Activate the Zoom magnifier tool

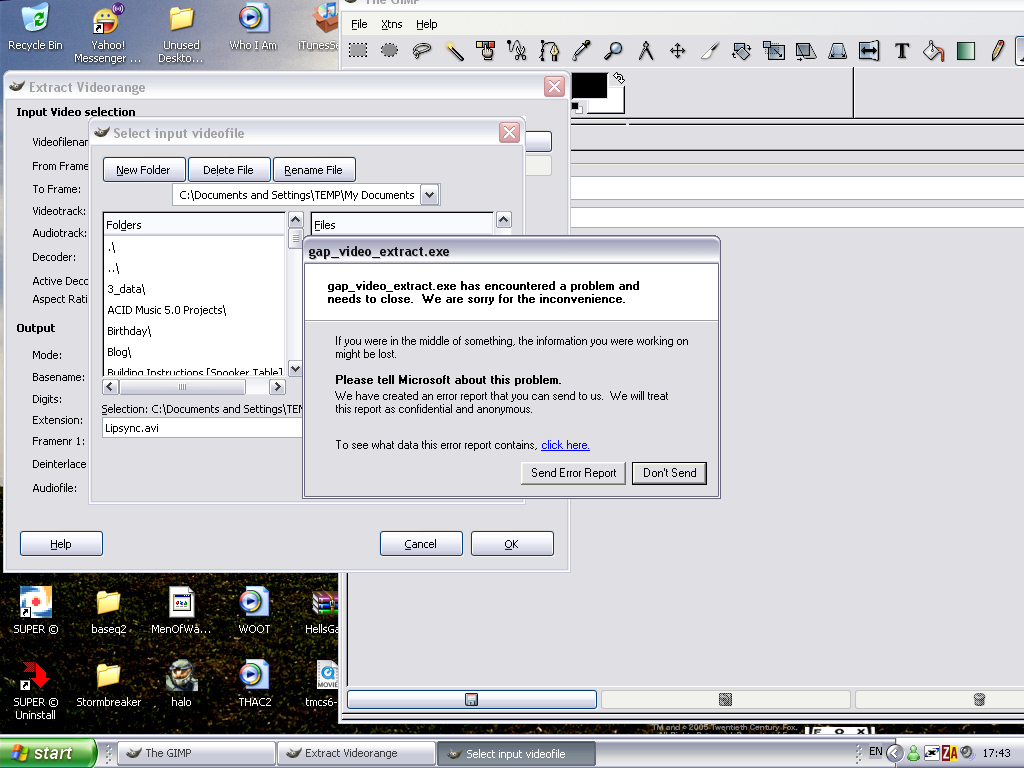point(613,50)
